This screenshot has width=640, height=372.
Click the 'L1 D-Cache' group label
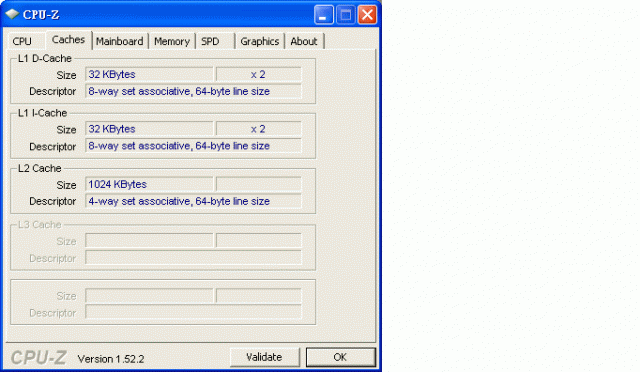45,58
